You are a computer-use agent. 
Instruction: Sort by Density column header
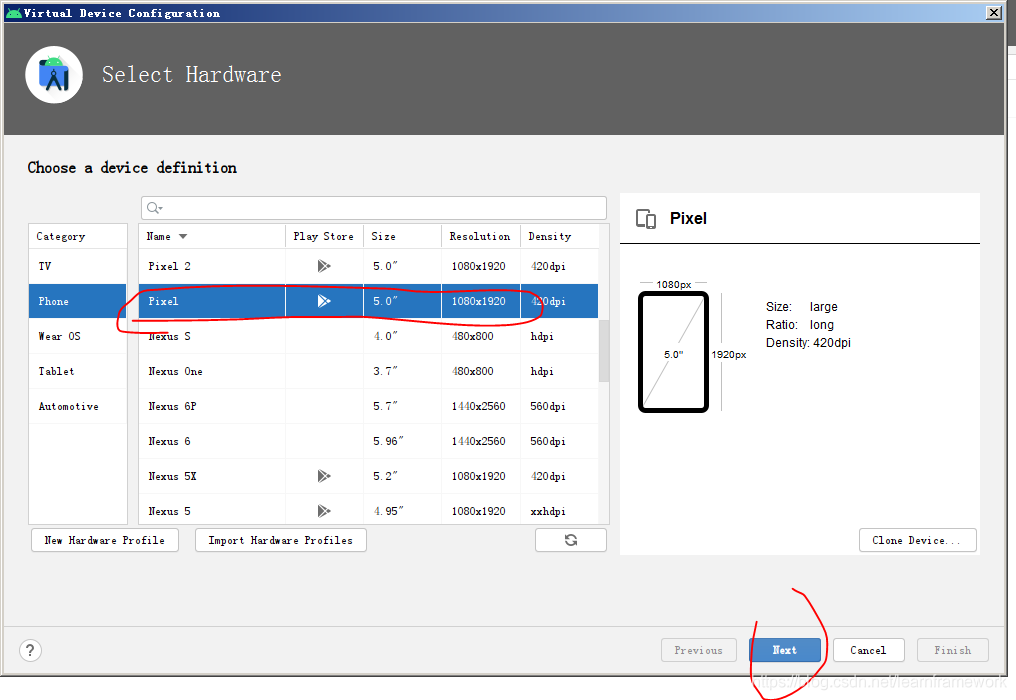[560, 237]
